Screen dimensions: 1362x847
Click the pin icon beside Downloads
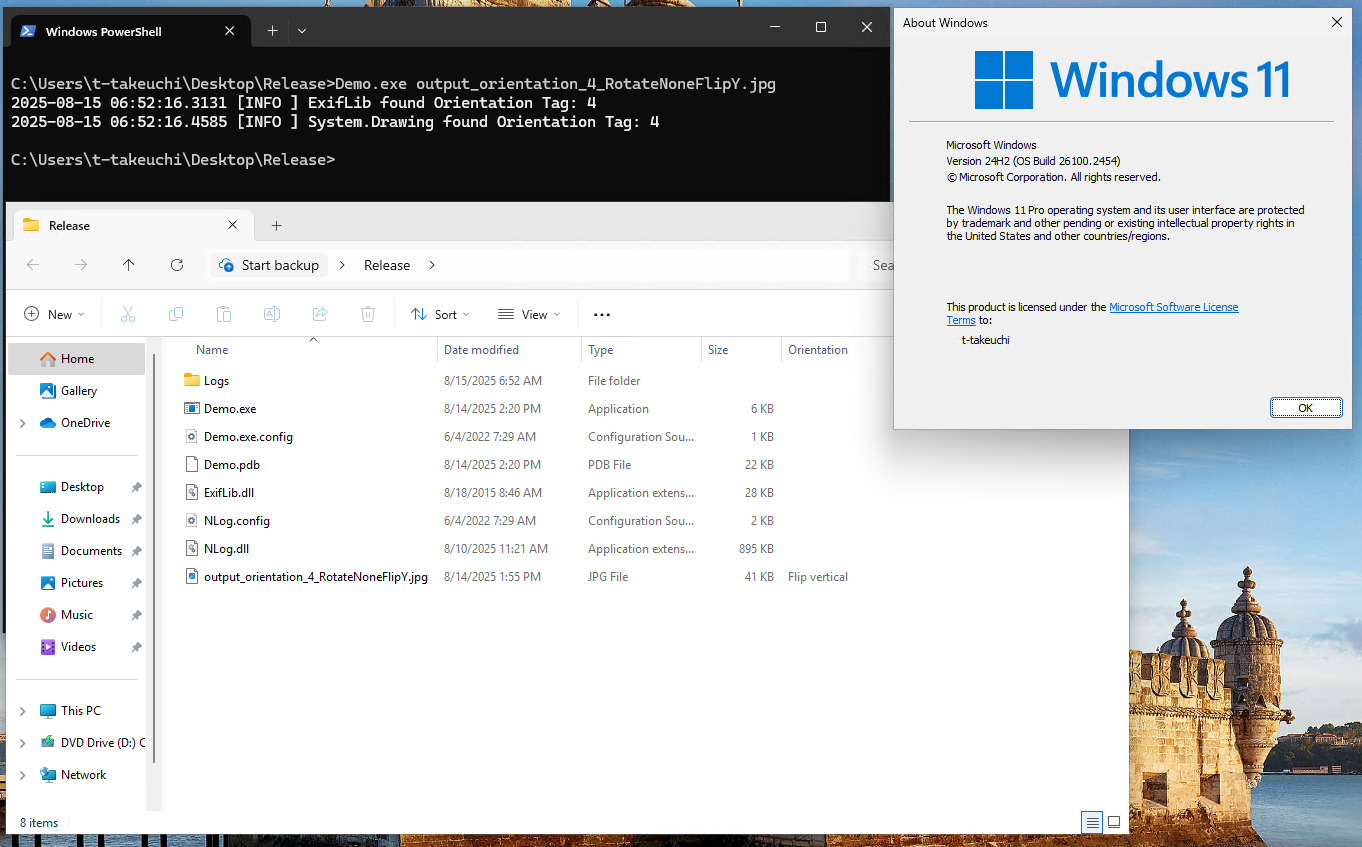pyautogui.click(x=136, y=519)
